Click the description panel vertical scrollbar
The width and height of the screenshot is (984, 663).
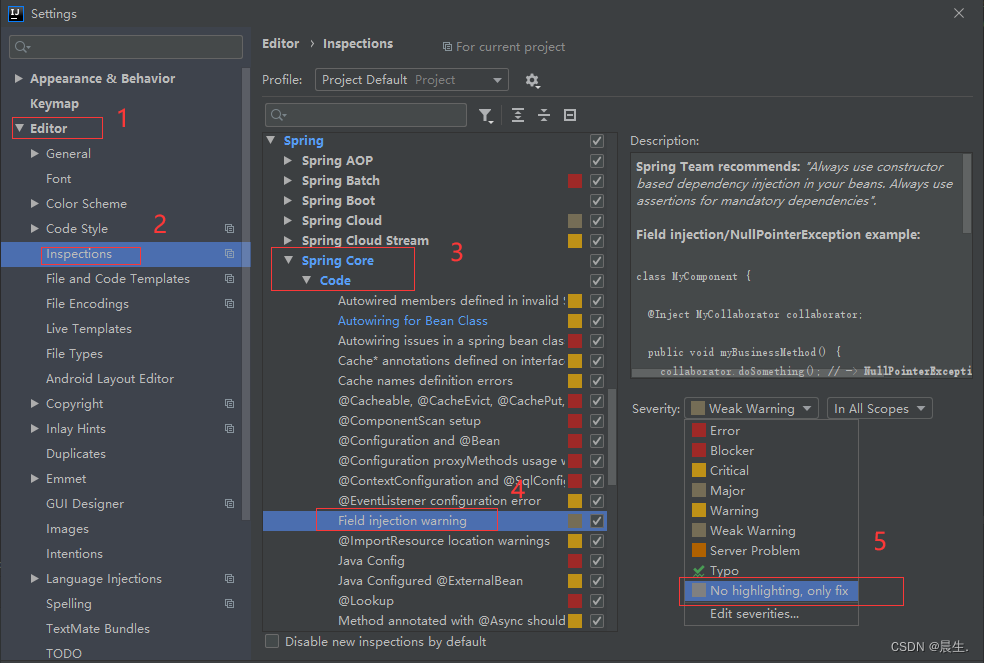967,195
